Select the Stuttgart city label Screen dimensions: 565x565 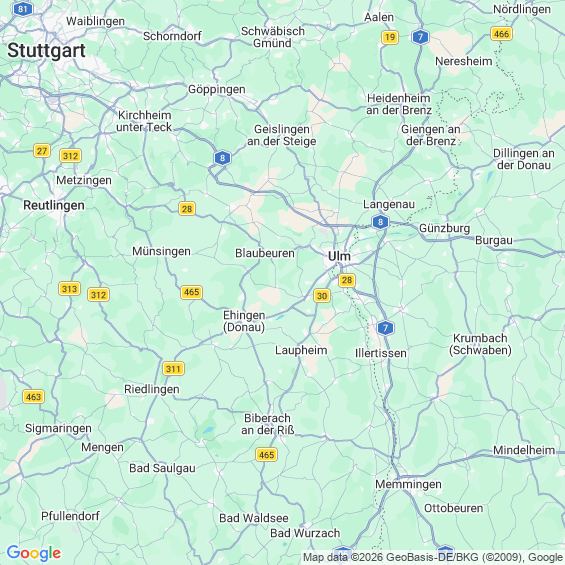46,50
